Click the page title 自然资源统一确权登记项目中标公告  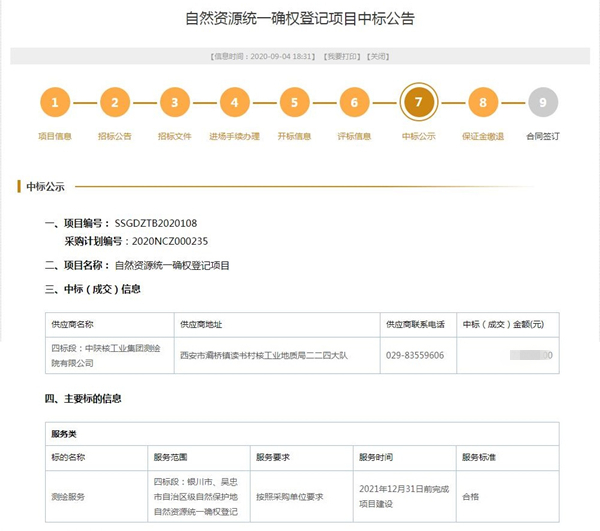point(300,19)
